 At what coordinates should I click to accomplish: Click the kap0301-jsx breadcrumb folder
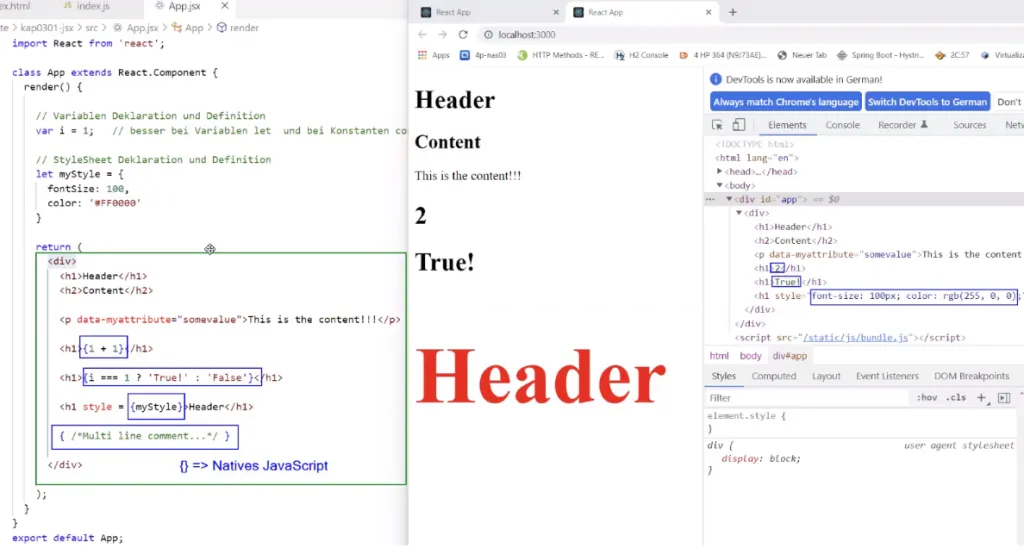pos(47,27)
